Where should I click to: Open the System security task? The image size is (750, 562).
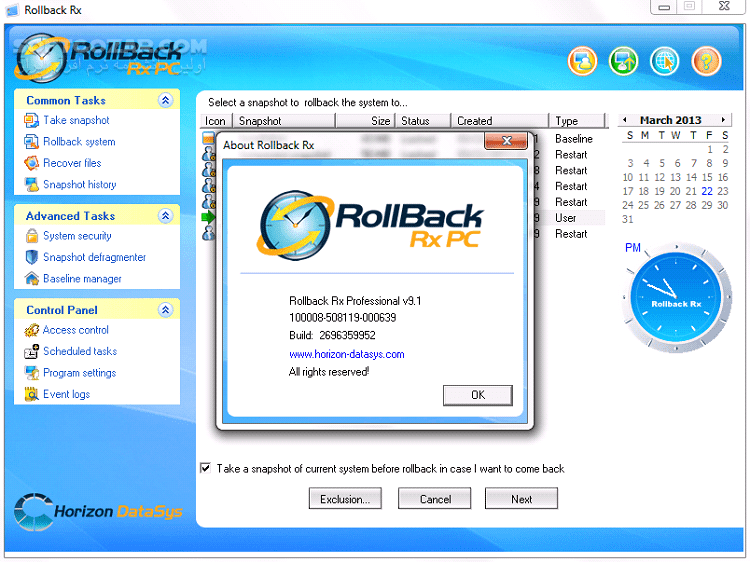[x=77, y=236]
